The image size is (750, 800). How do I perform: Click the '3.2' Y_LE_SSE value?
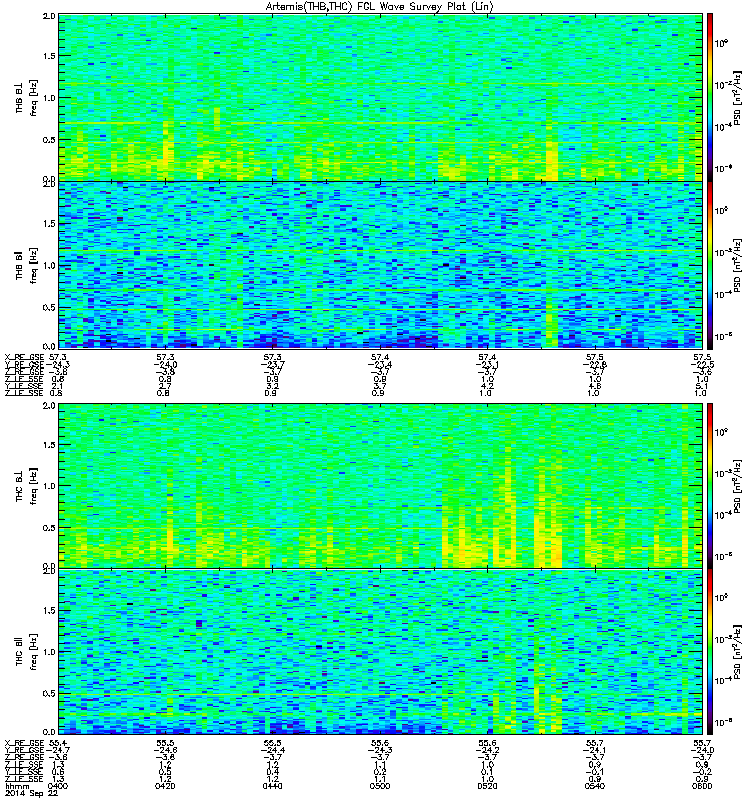(271, 386)
